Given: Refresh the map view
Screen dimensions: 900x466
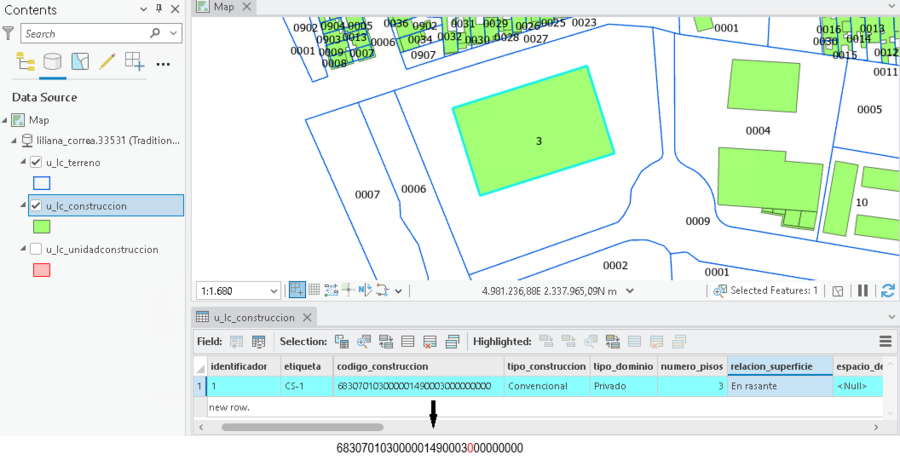Looking at the screenshot, I should [888, 290].
